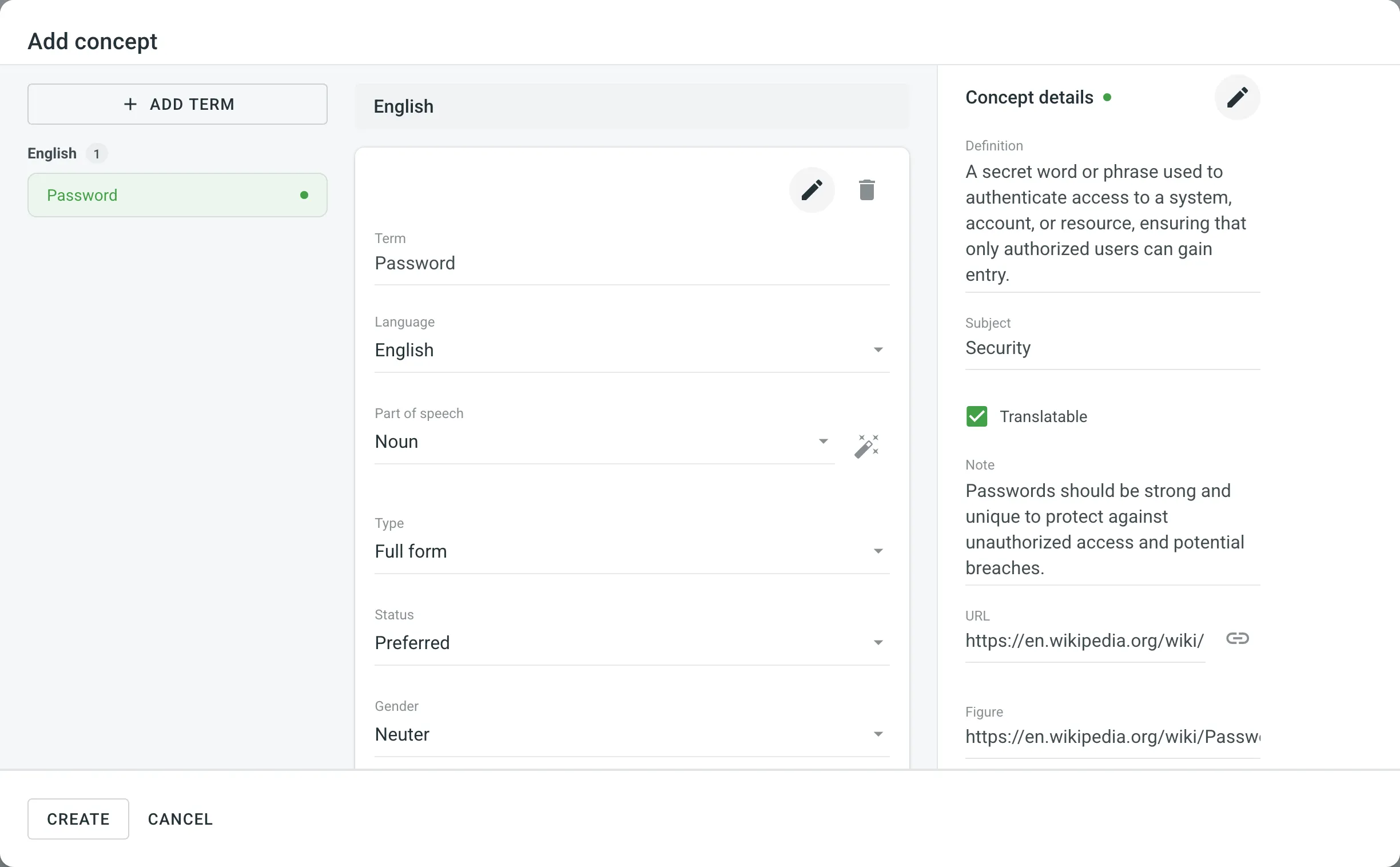
Task: Disable the Translatable checkbox
Action: coord(976,416)
